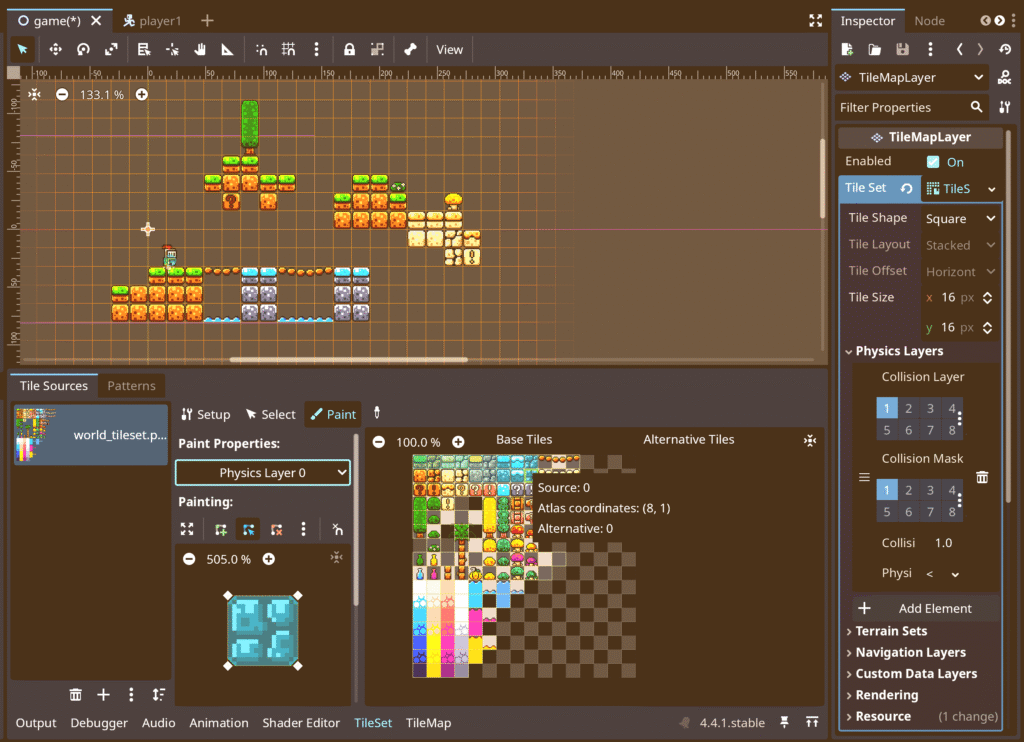Switch to the Patterns tab
The image size is (1024, 742).
[131, 385]
